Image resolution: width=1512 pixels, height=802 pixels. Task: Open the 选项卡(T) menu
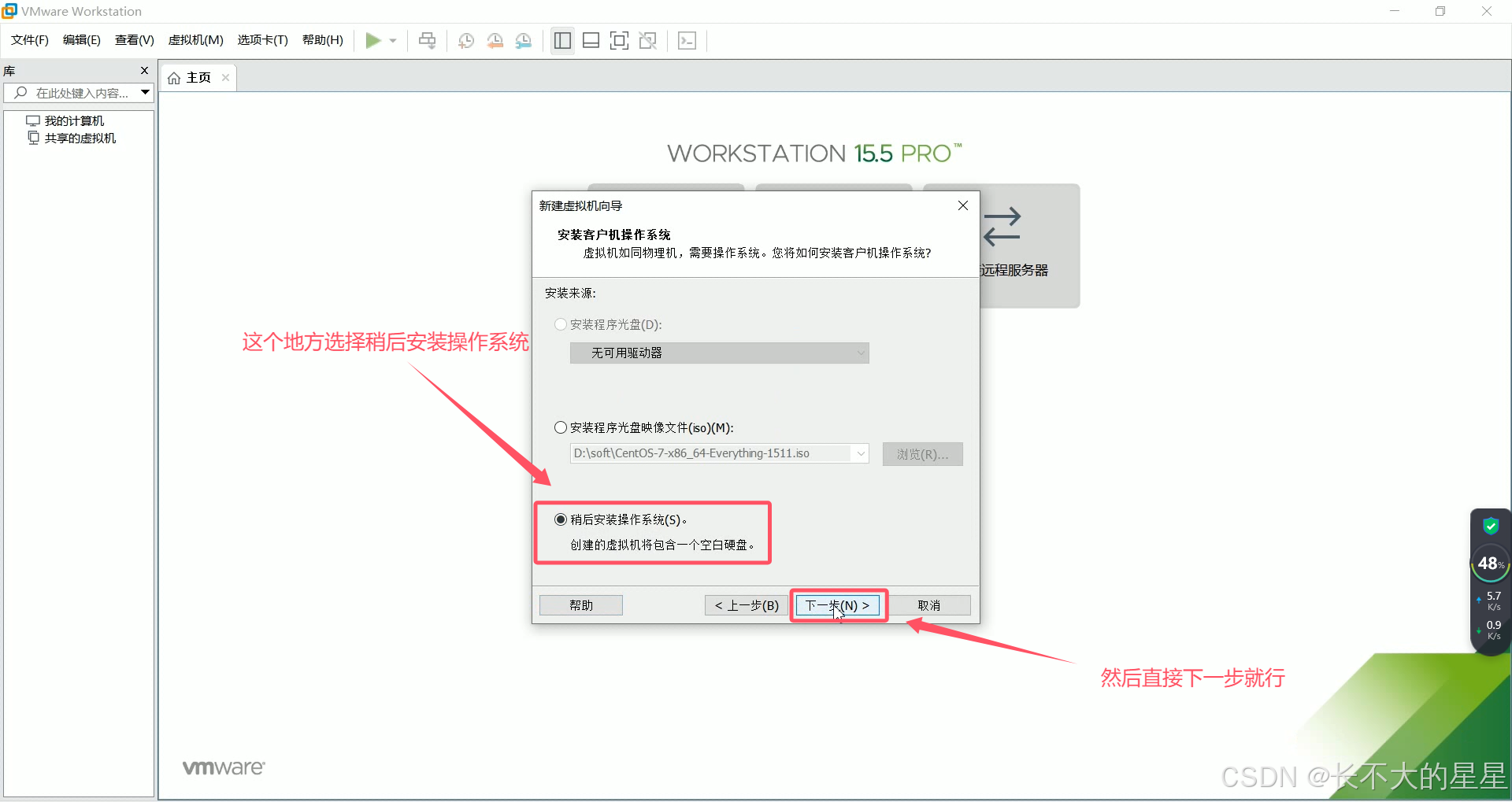pyautogui.click(x=263, y=40)
